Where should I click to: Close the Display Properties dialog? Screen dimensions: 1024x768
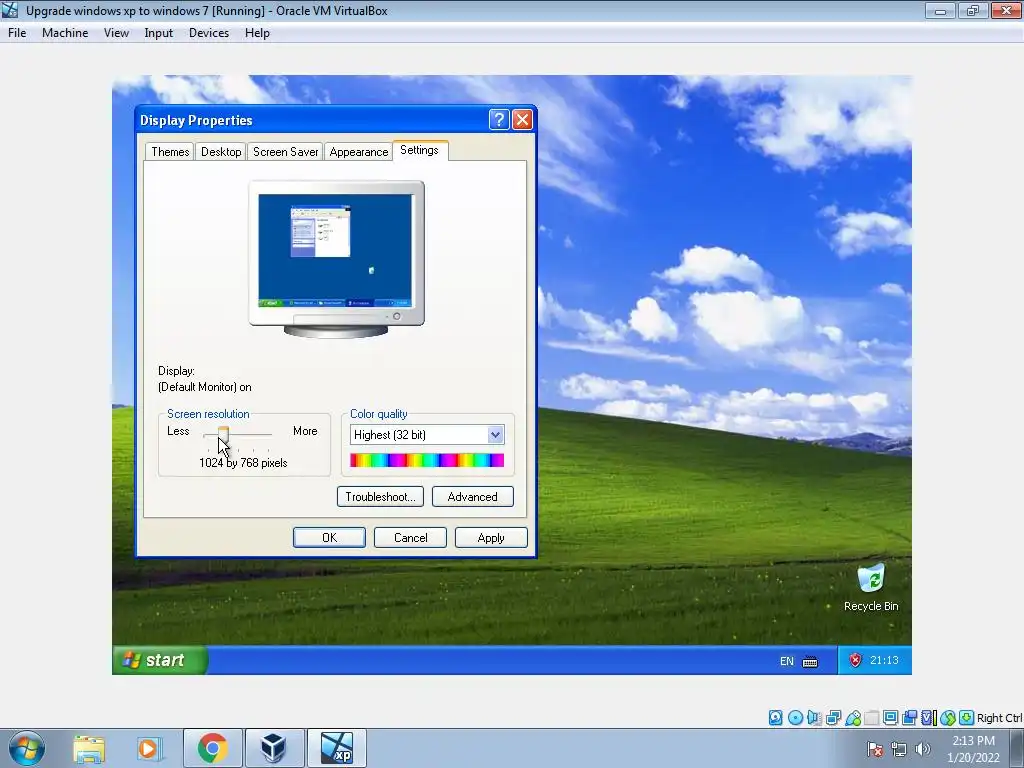[522, 120]
